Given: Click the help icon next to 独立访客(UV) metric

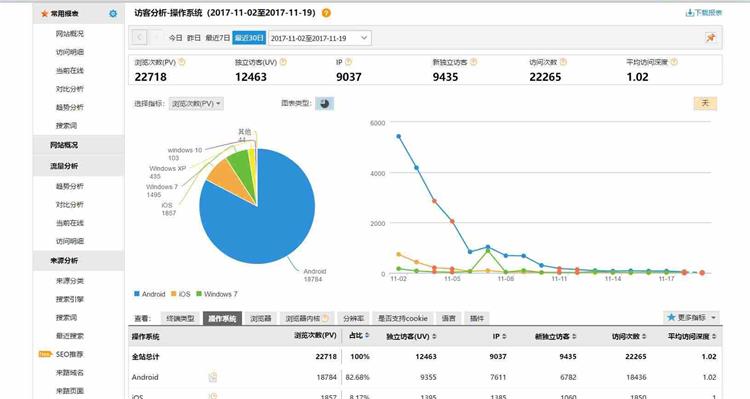Looking at the screenshot, I should (x=283, y=62).
